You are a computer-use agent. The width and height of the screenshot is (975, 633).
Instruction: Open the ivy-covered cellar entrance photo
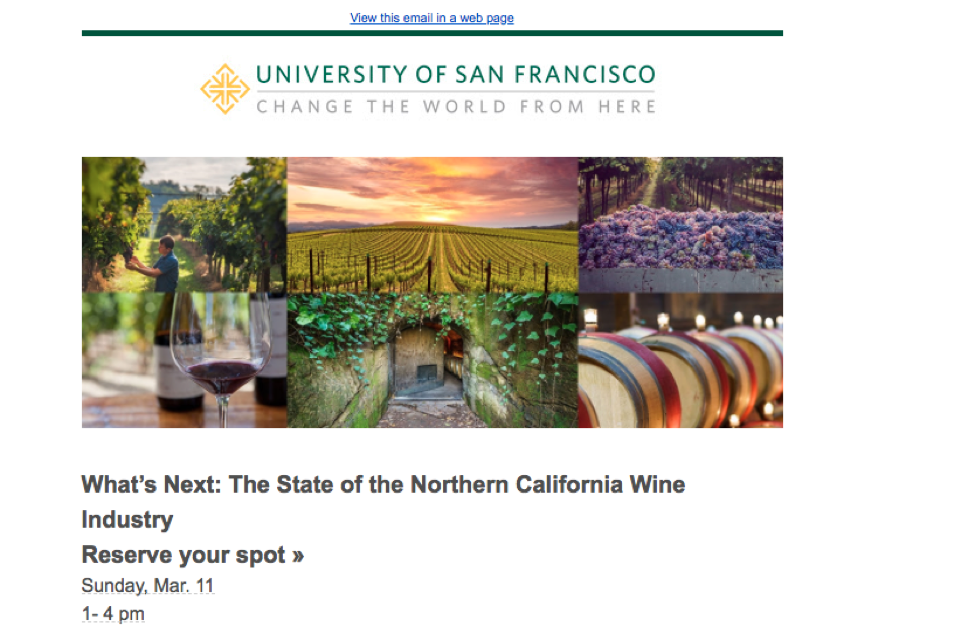coord(432,360)
